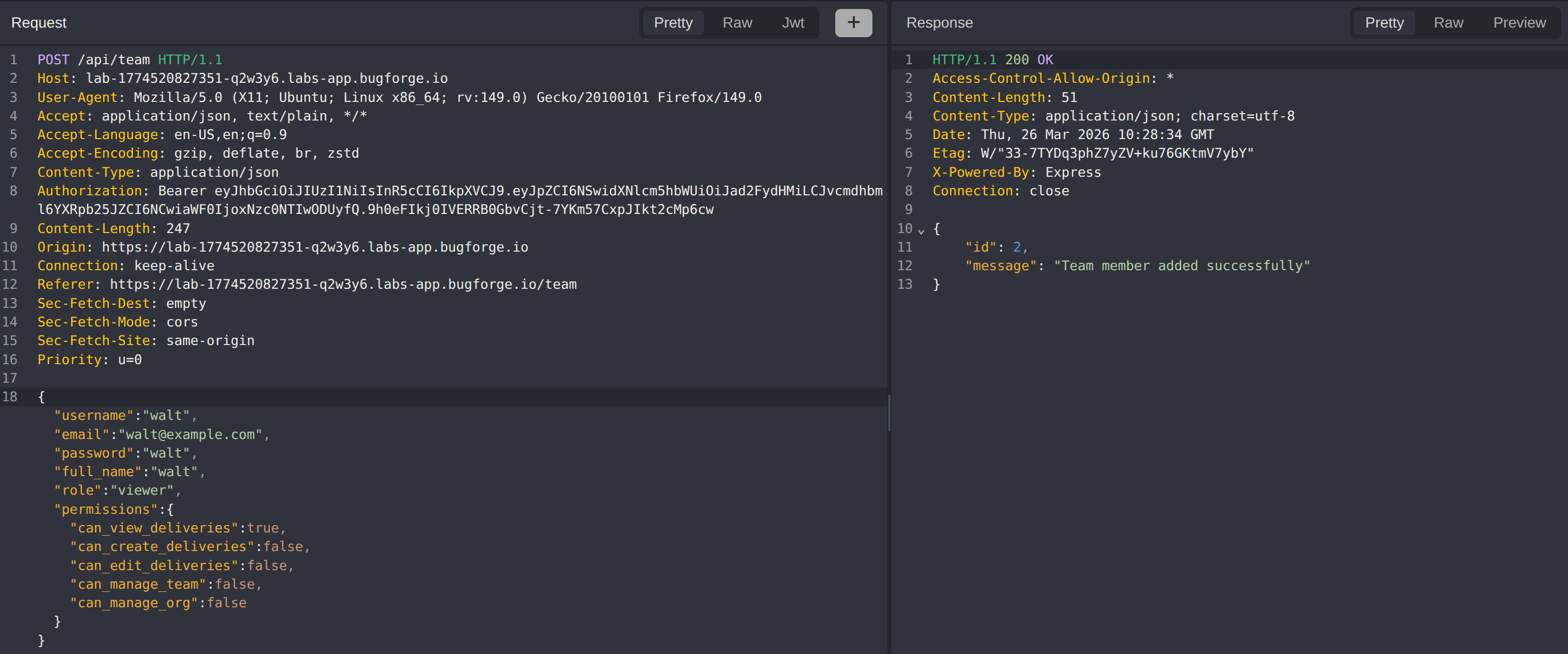Click the Request panel vertical scrollbar

point(889,413)
